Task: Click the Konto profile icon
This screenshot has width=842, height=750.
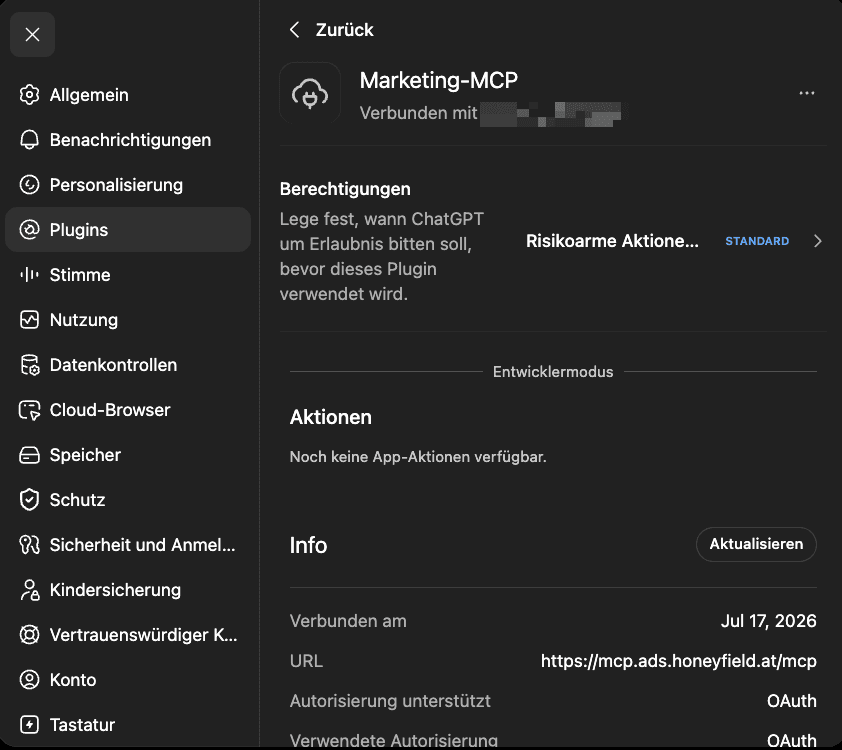Action: pyautogui.click(x=30, y=680)
